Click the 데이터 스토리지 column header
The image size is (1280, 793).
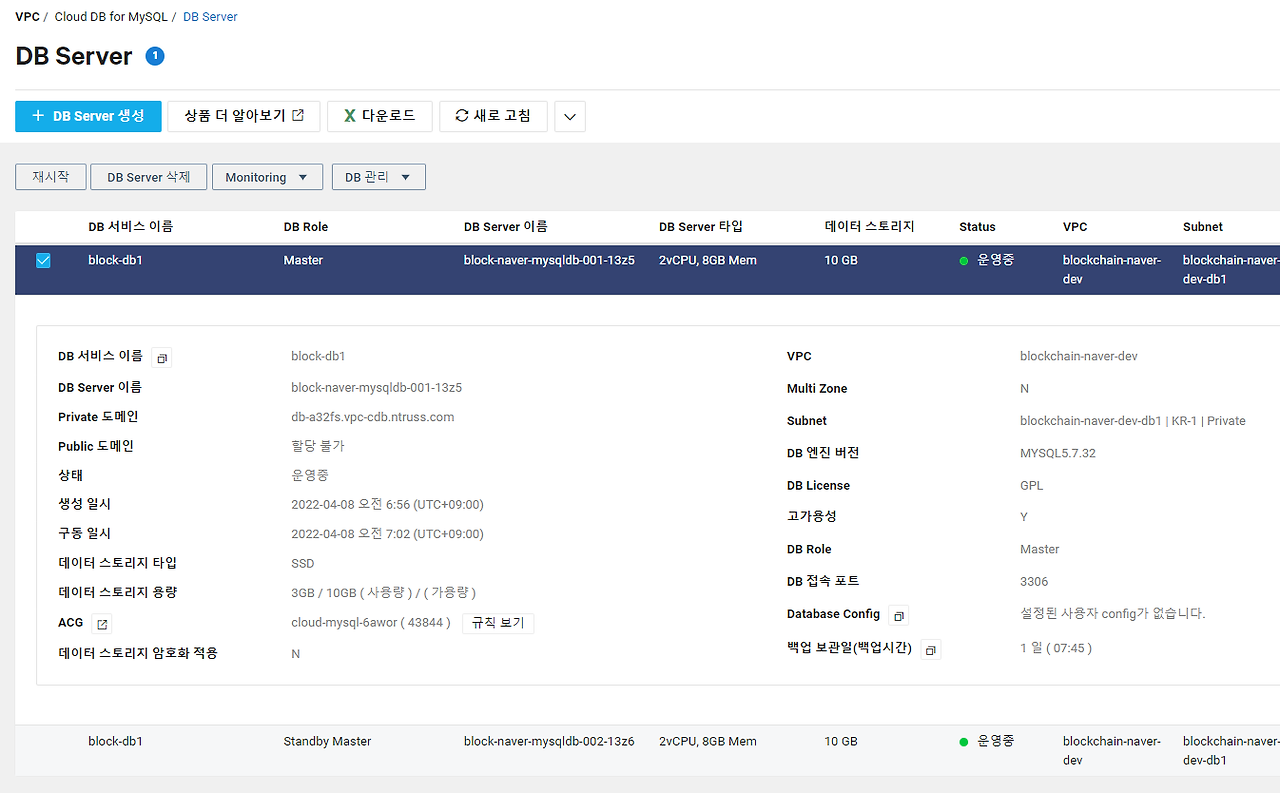click(870, 227)
